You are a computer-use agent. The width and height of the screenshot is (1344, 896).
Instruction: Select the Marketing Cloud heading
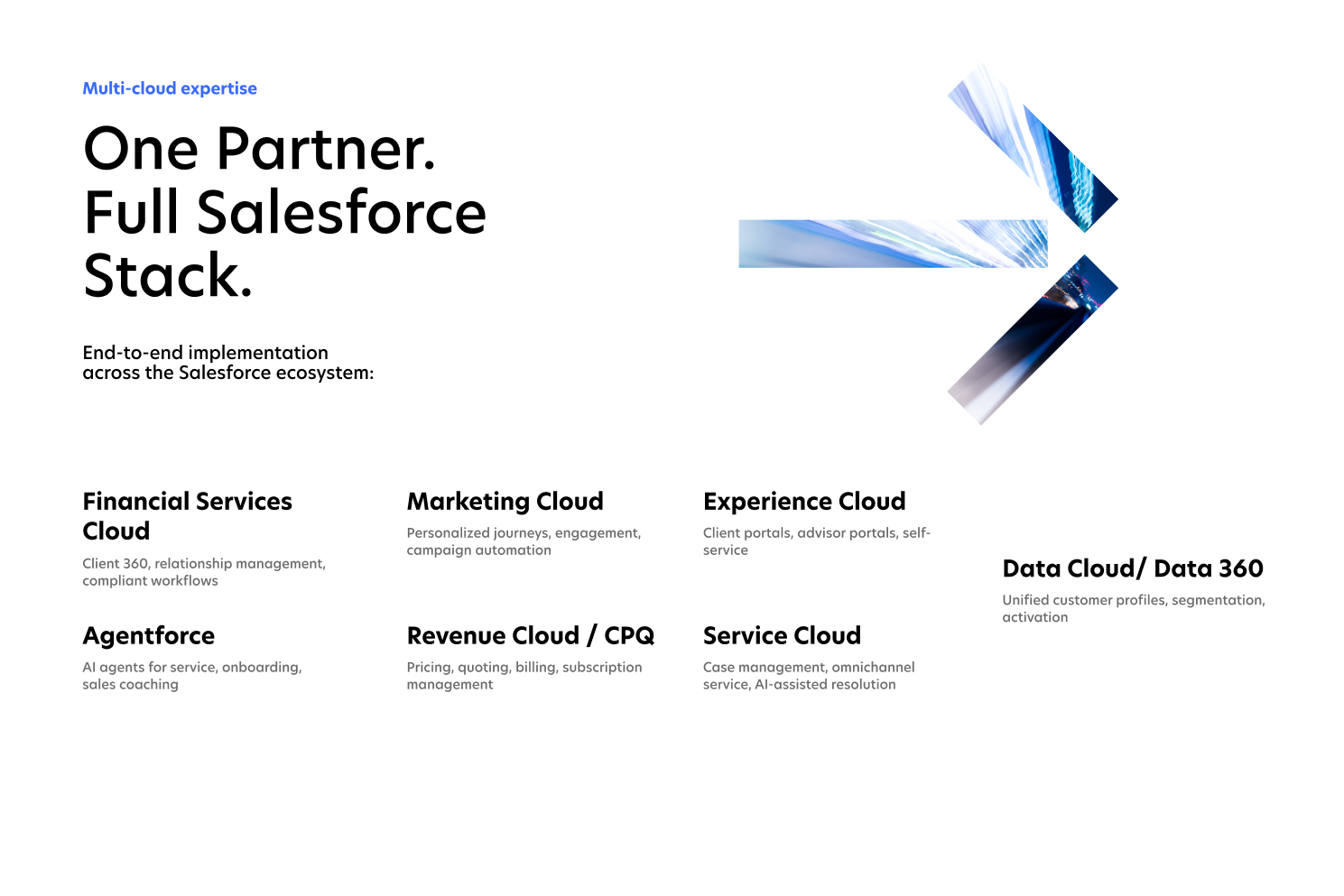tap(505, 501)
